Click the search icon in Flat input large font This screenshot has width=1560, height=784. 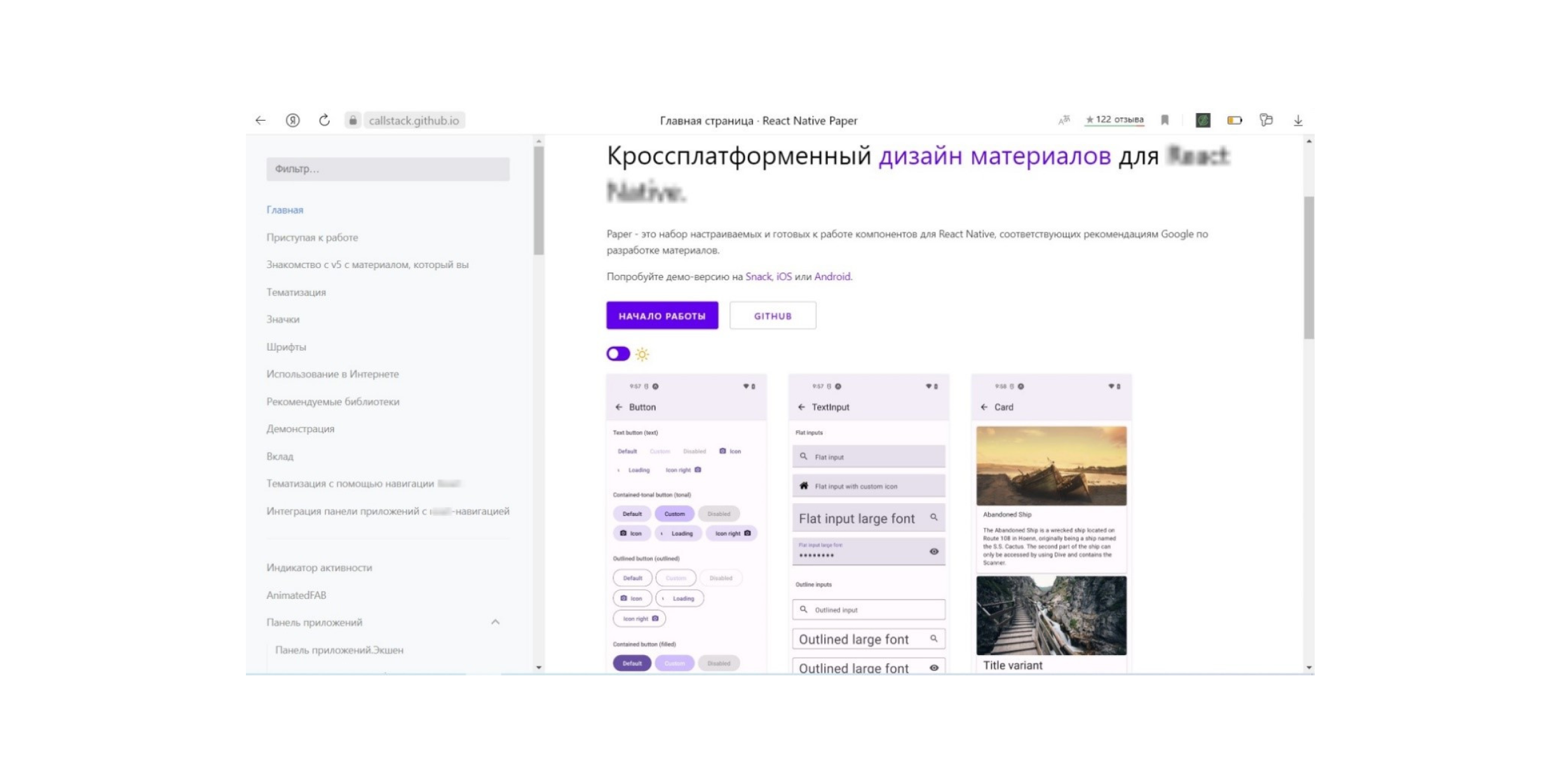[933, 517]
